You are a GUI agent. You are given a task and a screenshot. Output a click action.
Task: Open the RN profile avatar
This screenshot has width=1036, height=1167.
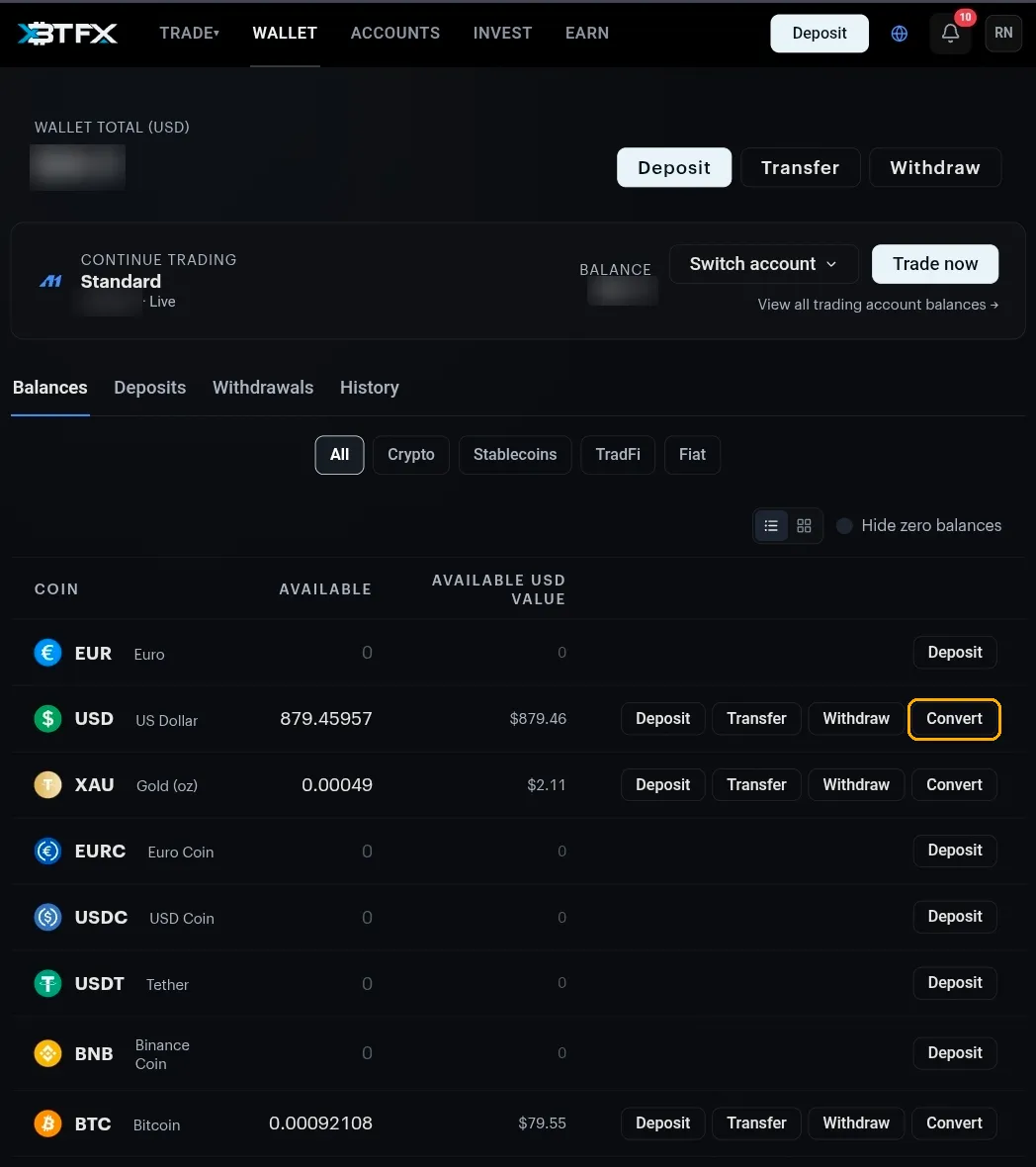1003,33
